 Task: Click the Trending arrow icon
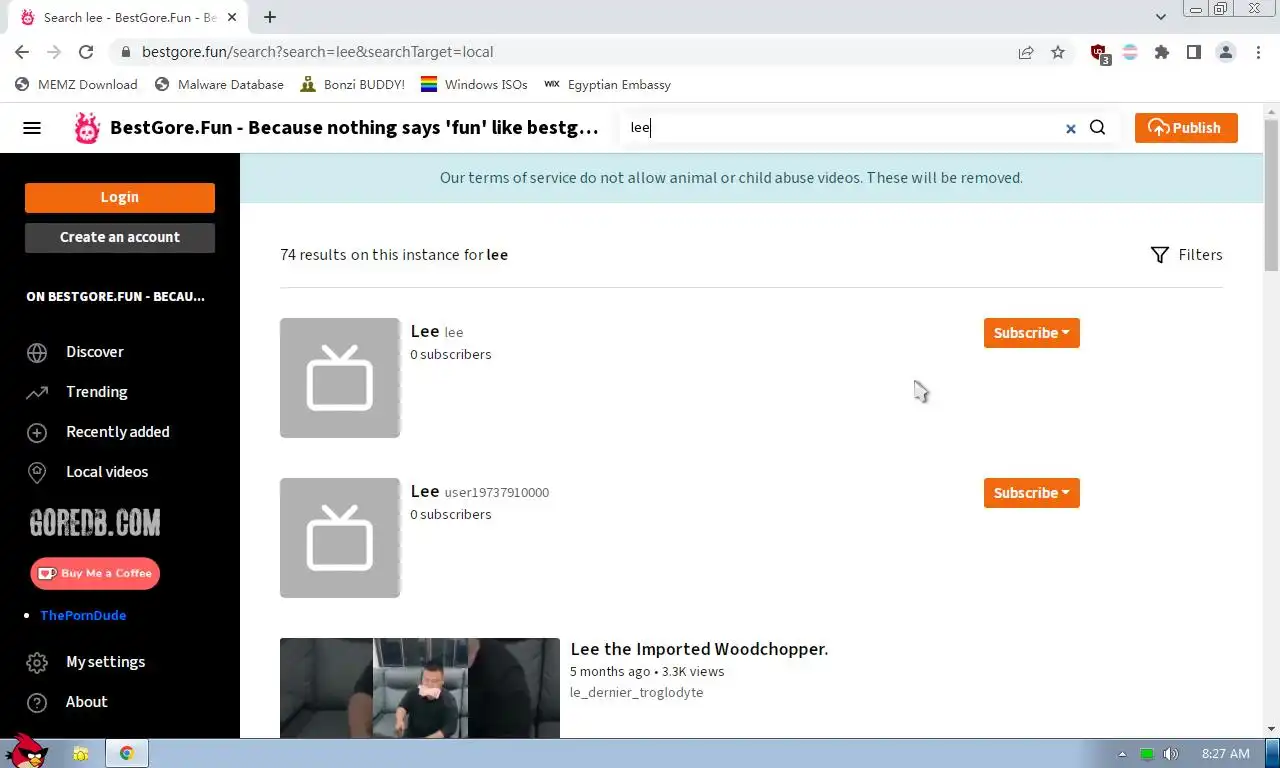click(x=37, y=392)
